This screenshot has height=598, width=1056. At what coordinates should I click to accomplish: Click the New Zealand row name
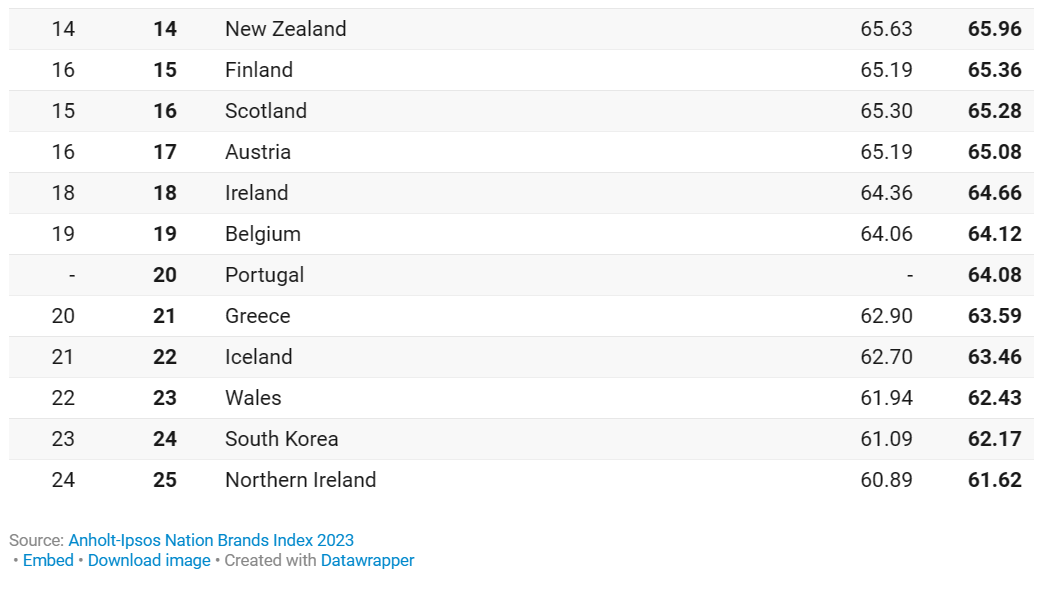285,29
